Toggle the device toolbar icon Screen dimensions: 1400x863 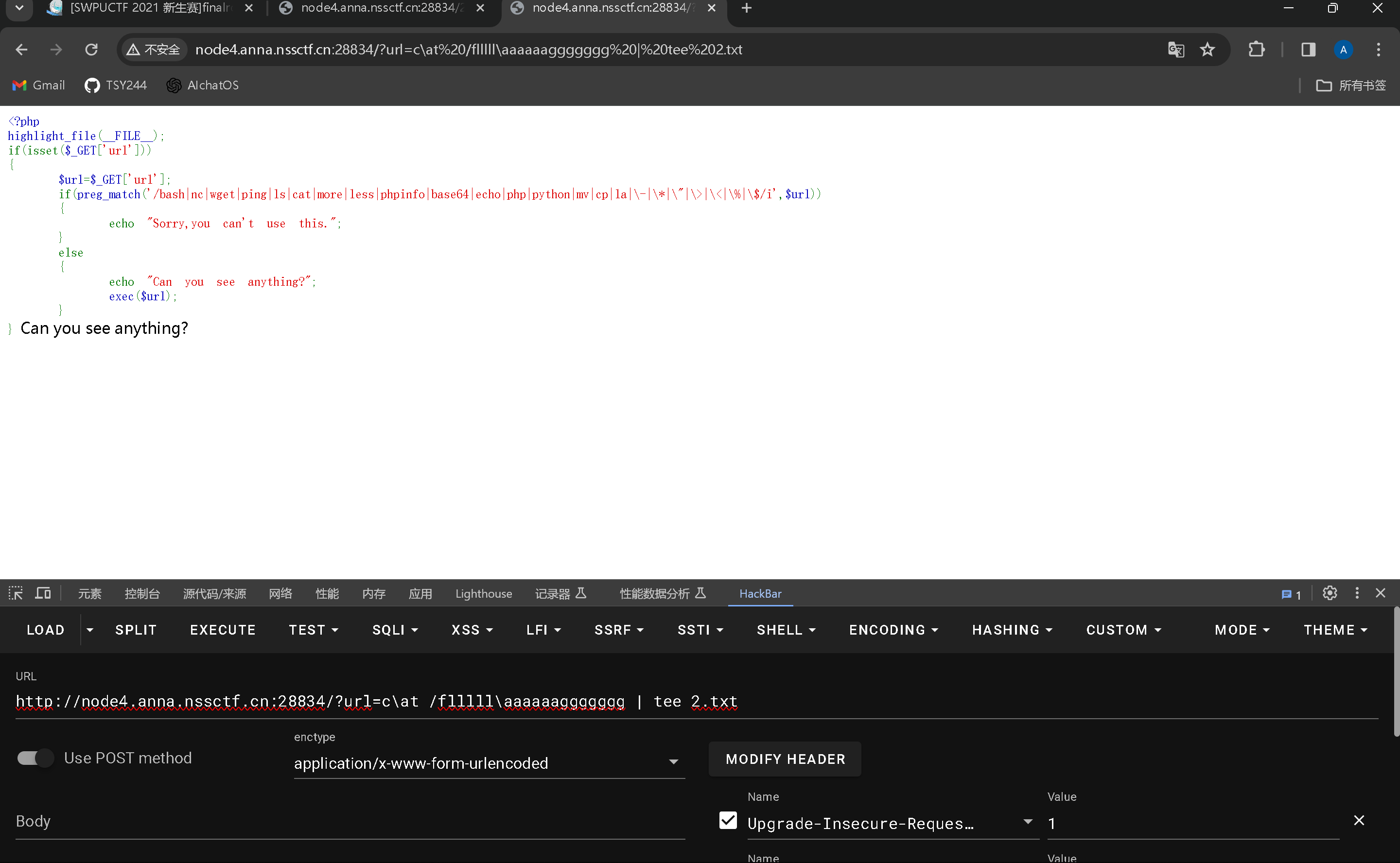43,594
